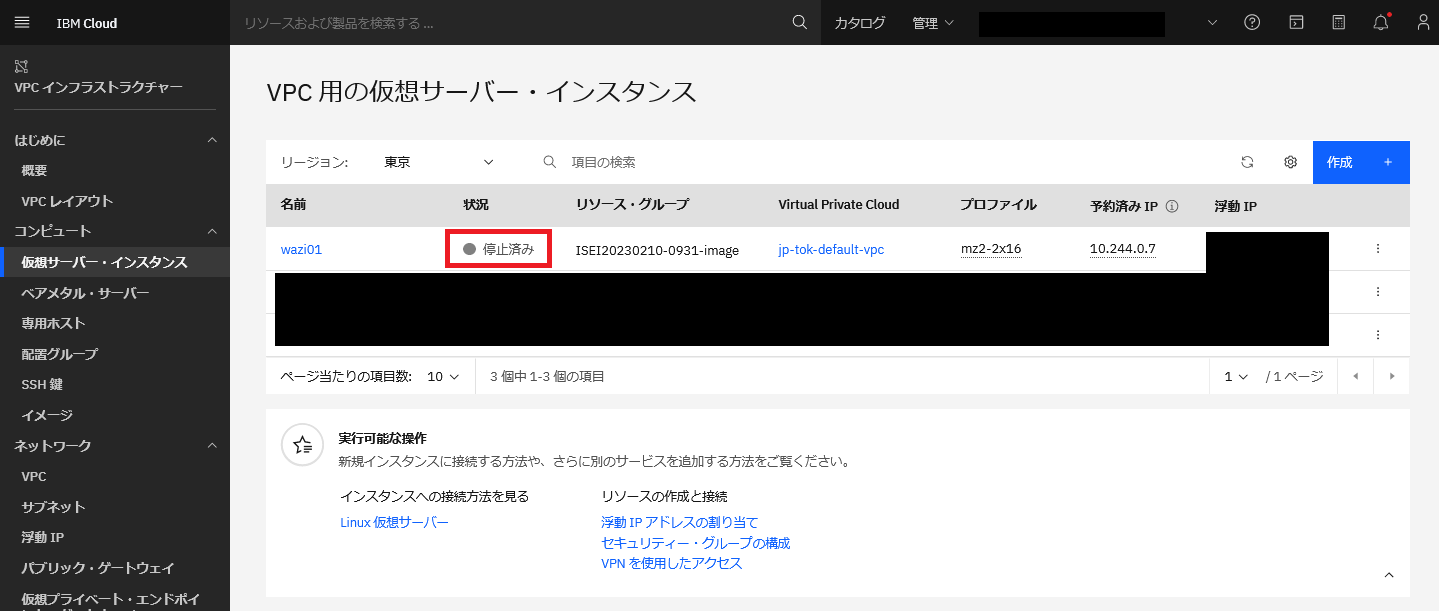Screen dimensions: 1439x611
Task: Click the info icon beside 予約済み IP
Action: 1172,206
